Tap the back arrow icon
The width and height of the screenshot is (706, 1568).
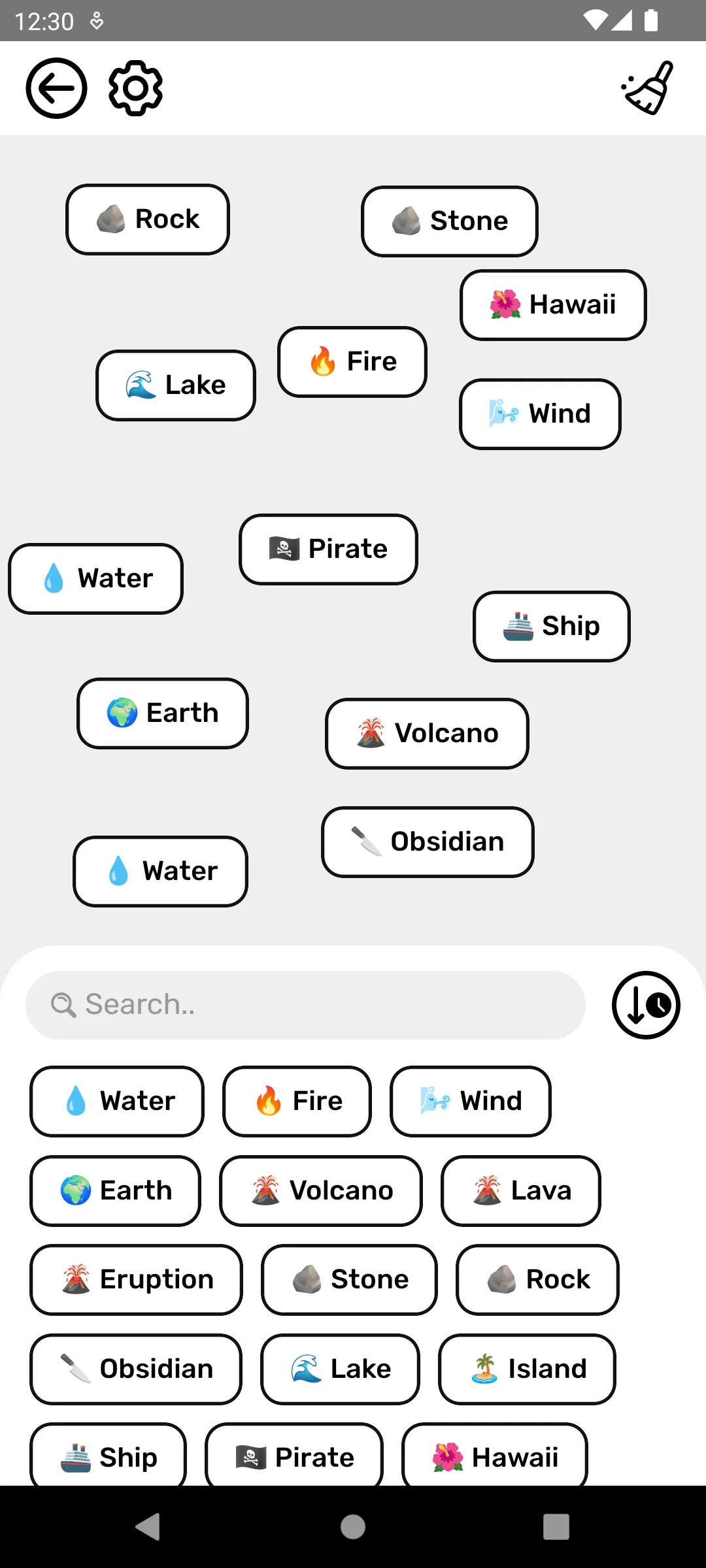click(x=56, y=88)
